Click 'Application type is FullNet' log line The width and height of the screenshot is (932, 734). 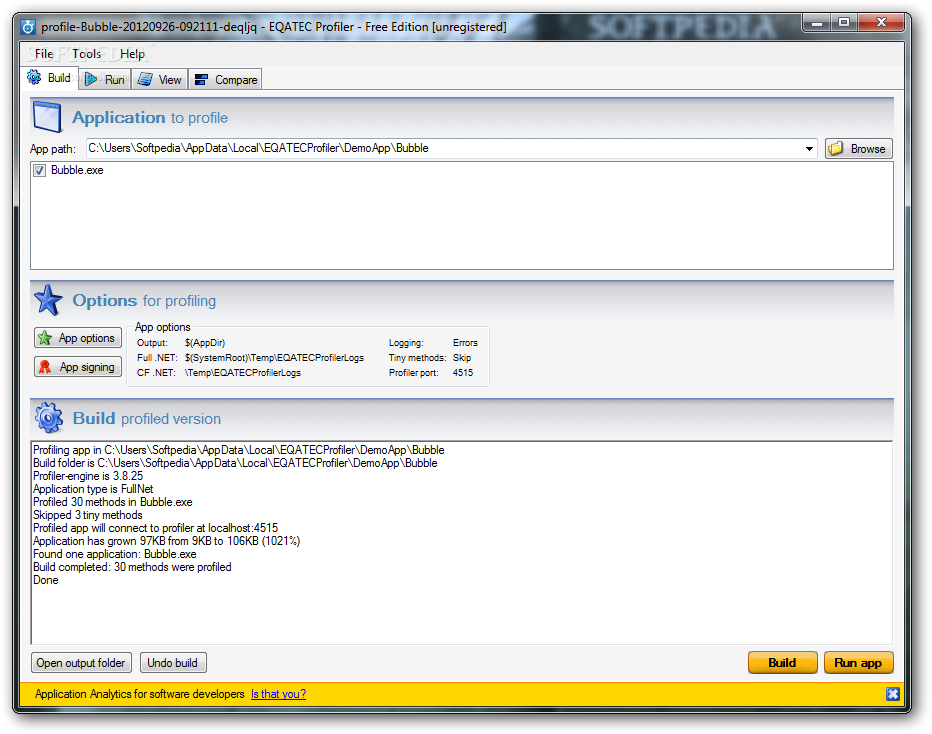[x=93, y=489]
